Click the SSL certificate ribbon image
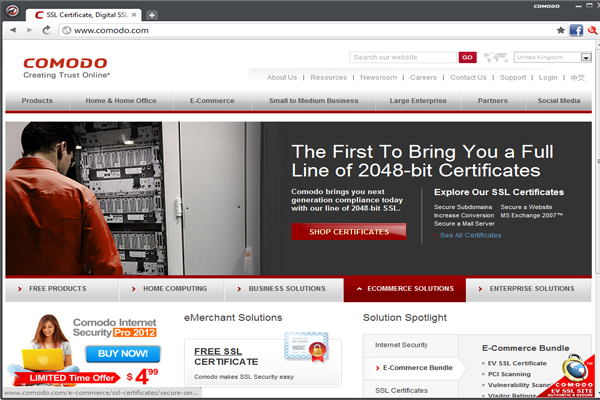The image size is (600, 400). pos(307,346)
